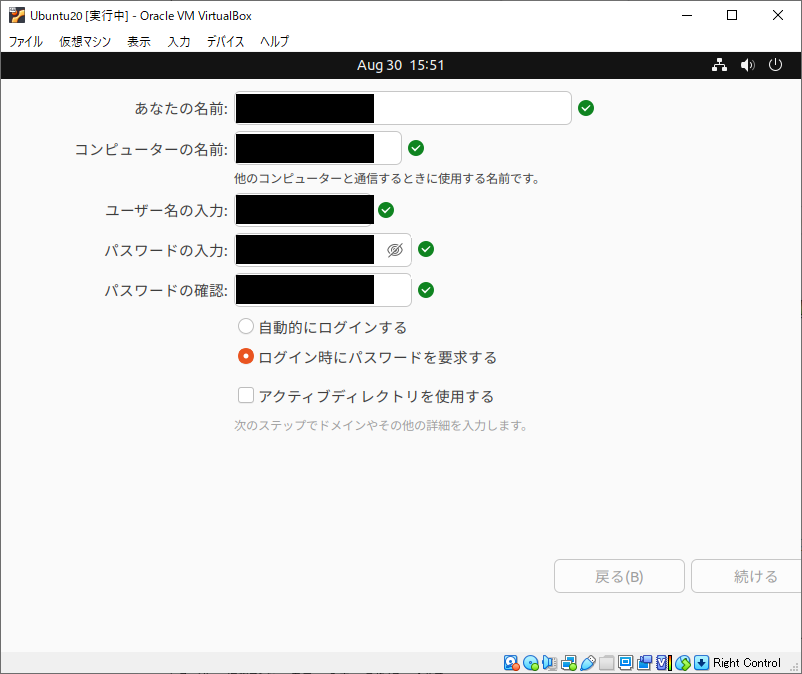Viewport: 802px width, 674px height.
Task: Click the volume icon in Ubuntu top bar
Action: 747,64
